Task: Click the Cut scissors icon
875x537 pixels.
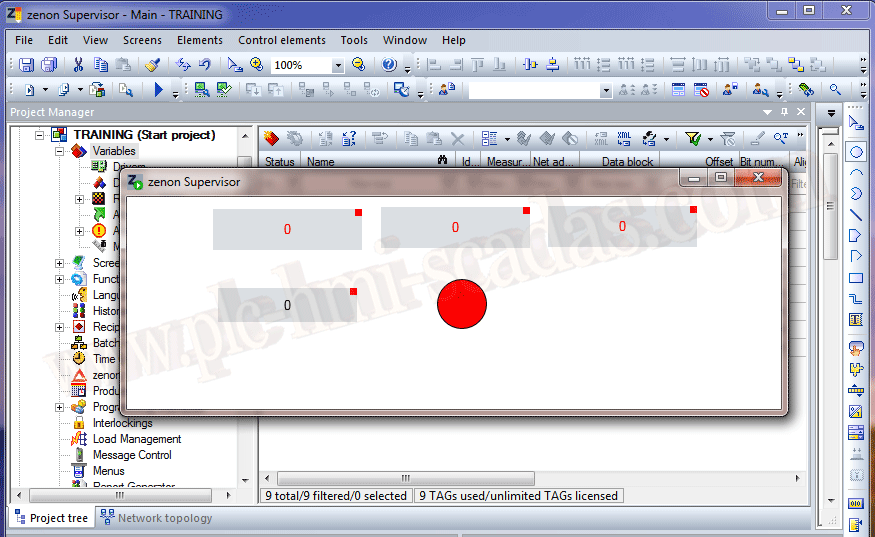Action: pyautogui.click(x=79, y=65)
